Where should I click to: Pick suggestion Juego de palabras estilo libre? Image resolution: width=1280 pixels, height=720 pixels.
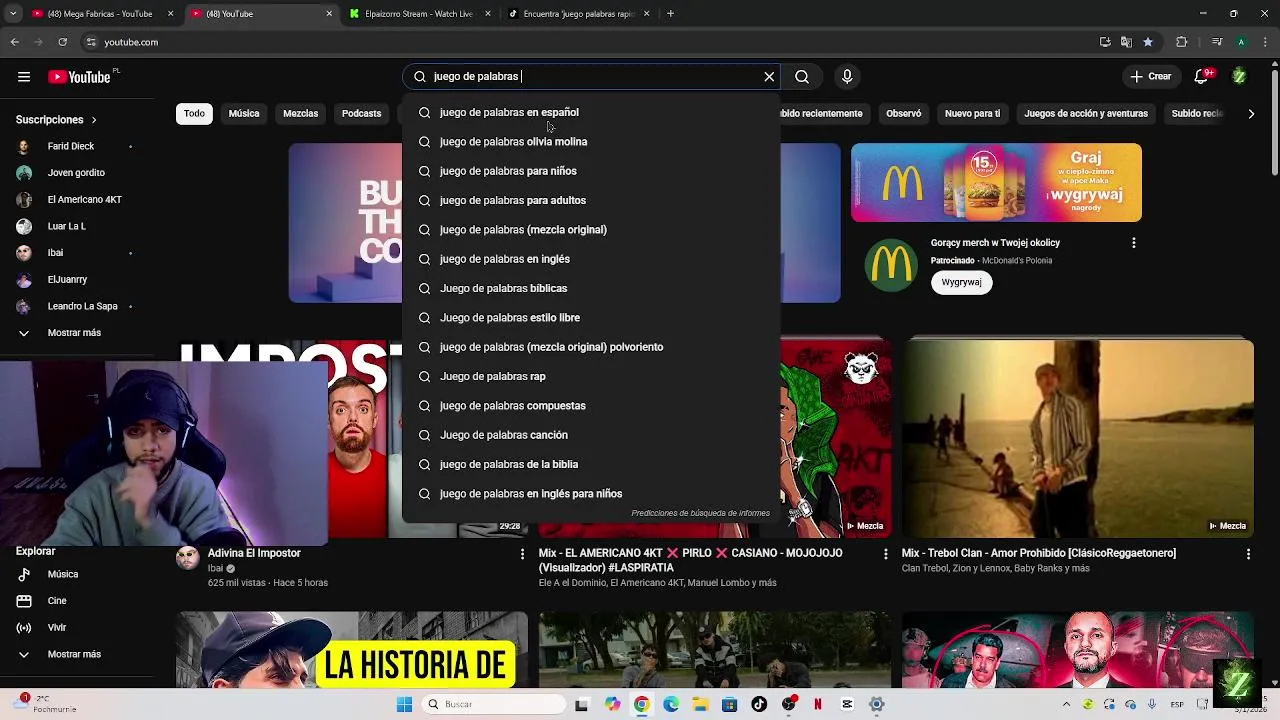coord(591,318)
